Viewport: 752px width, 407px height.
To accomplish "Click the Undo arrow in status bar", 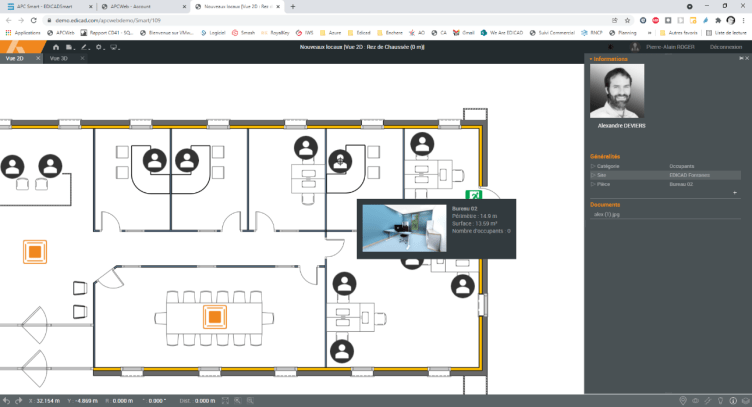I will tap(6, 401).
